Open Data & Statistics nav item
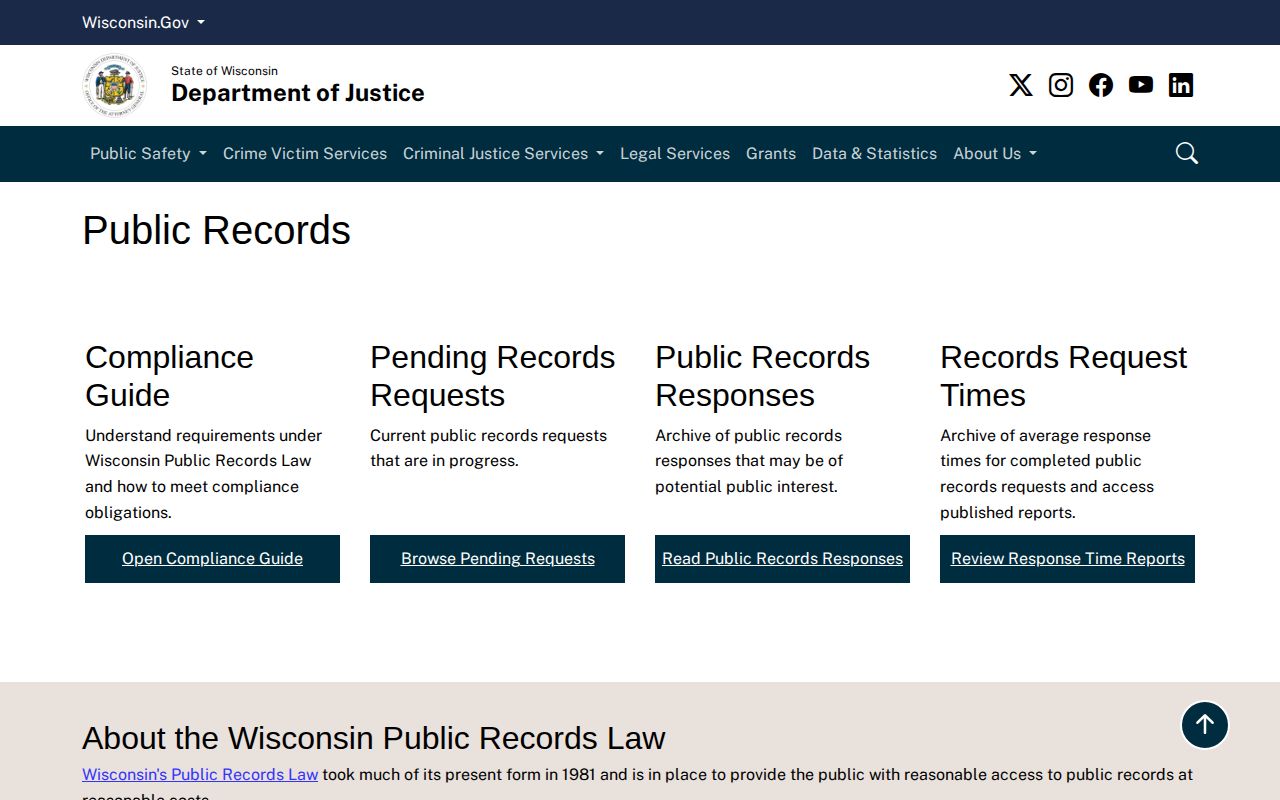1280x800 pixels. pos(874,153)
